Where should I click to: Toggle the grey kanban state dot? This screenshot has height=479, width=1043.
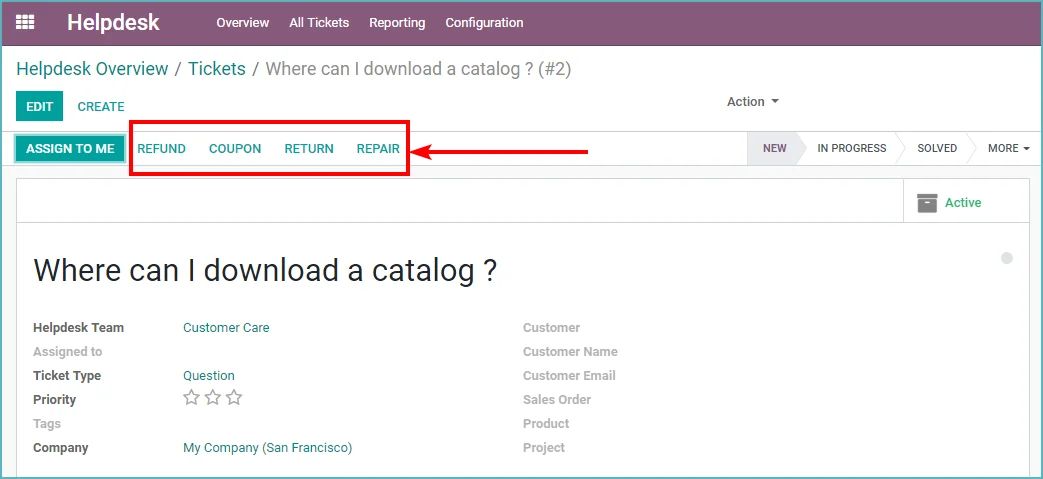[1007, 258]
